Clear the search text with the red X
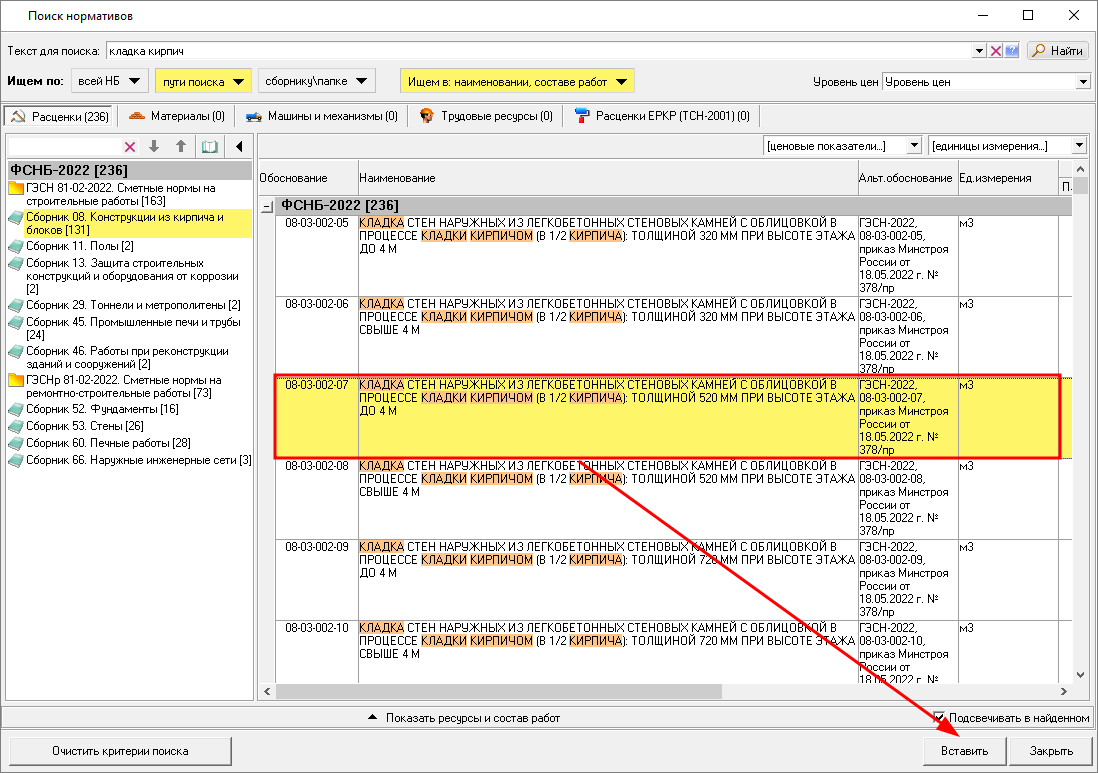The image size is (1098, 773). pos(996,51)
